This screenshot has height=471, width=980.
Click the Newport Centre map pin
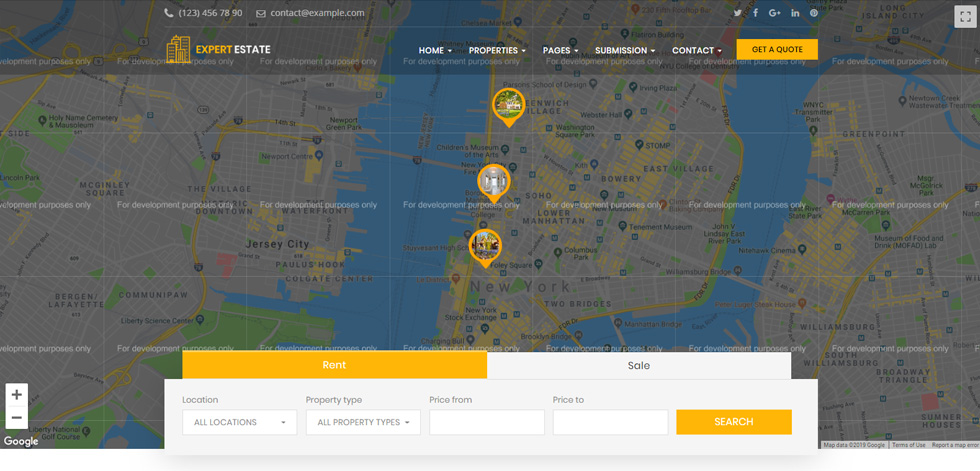coord(319,155)
